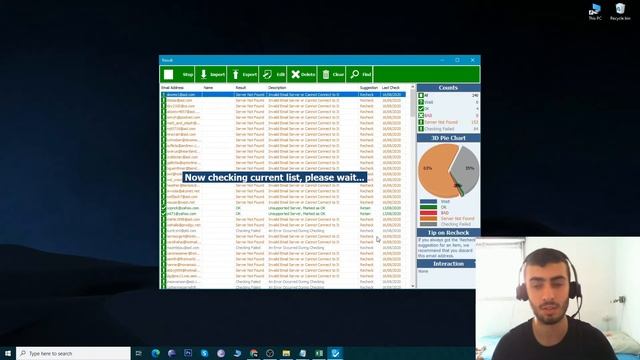The width and height of the screenshot is (640, 360).
Task: Open the Windows Start menu
Action: (8, 353)
